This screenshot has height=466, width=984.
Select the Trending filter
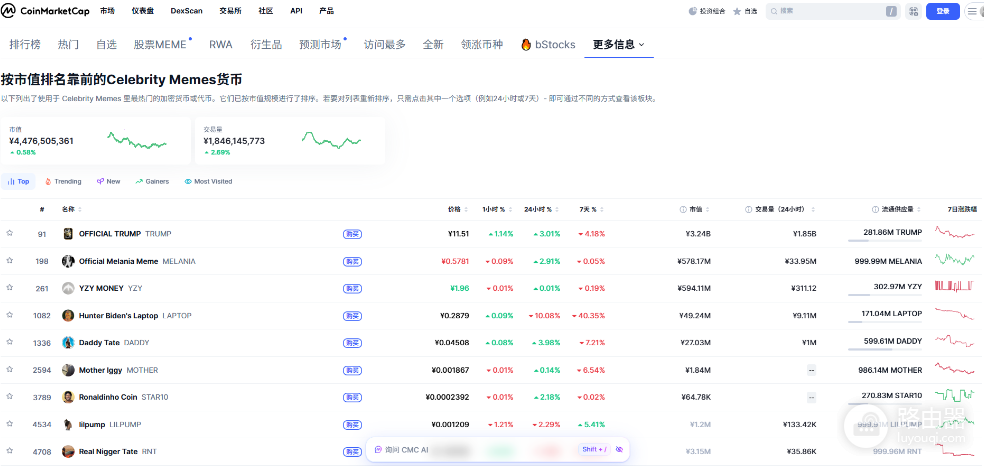(63, 181)
